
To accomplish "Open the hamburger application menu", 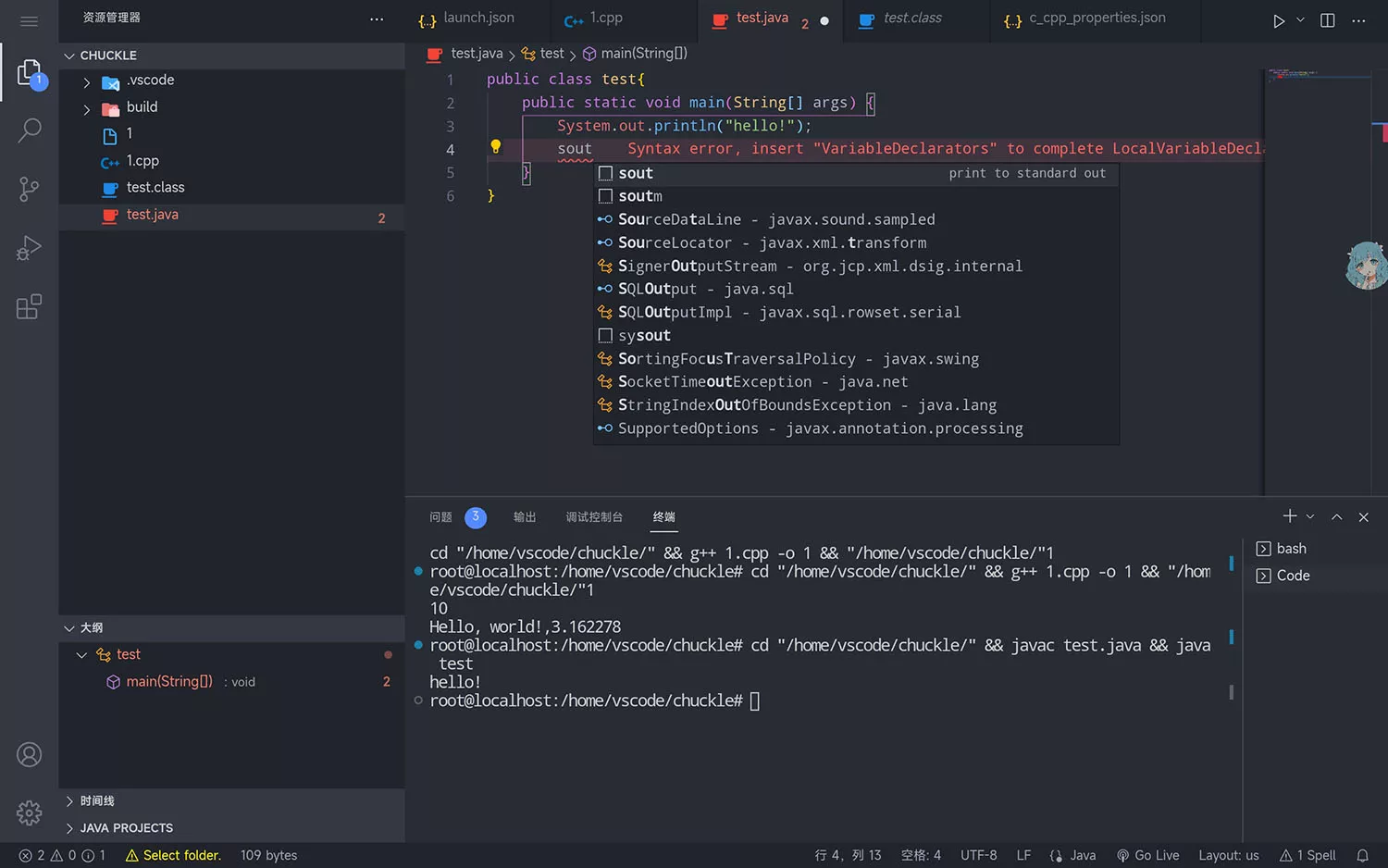I will pos(29,21).
